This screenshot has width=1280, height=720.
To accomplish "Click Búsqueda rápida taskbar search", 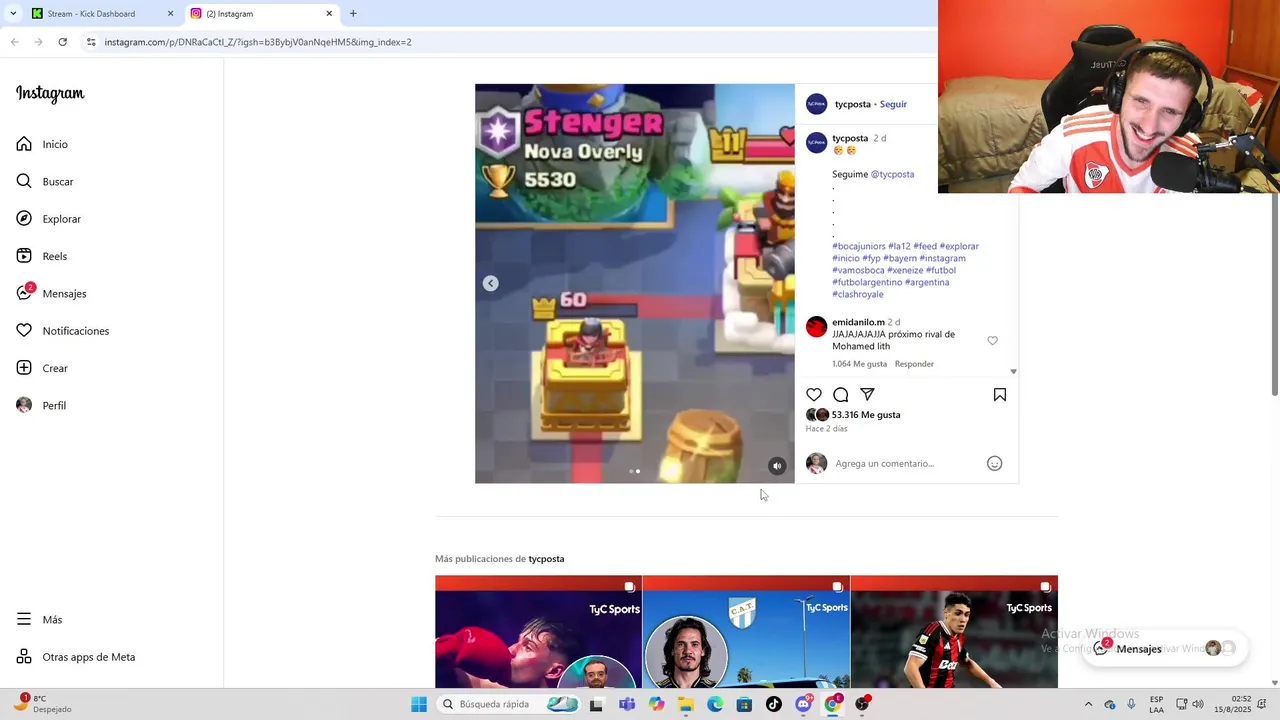I will coord(509,704).
